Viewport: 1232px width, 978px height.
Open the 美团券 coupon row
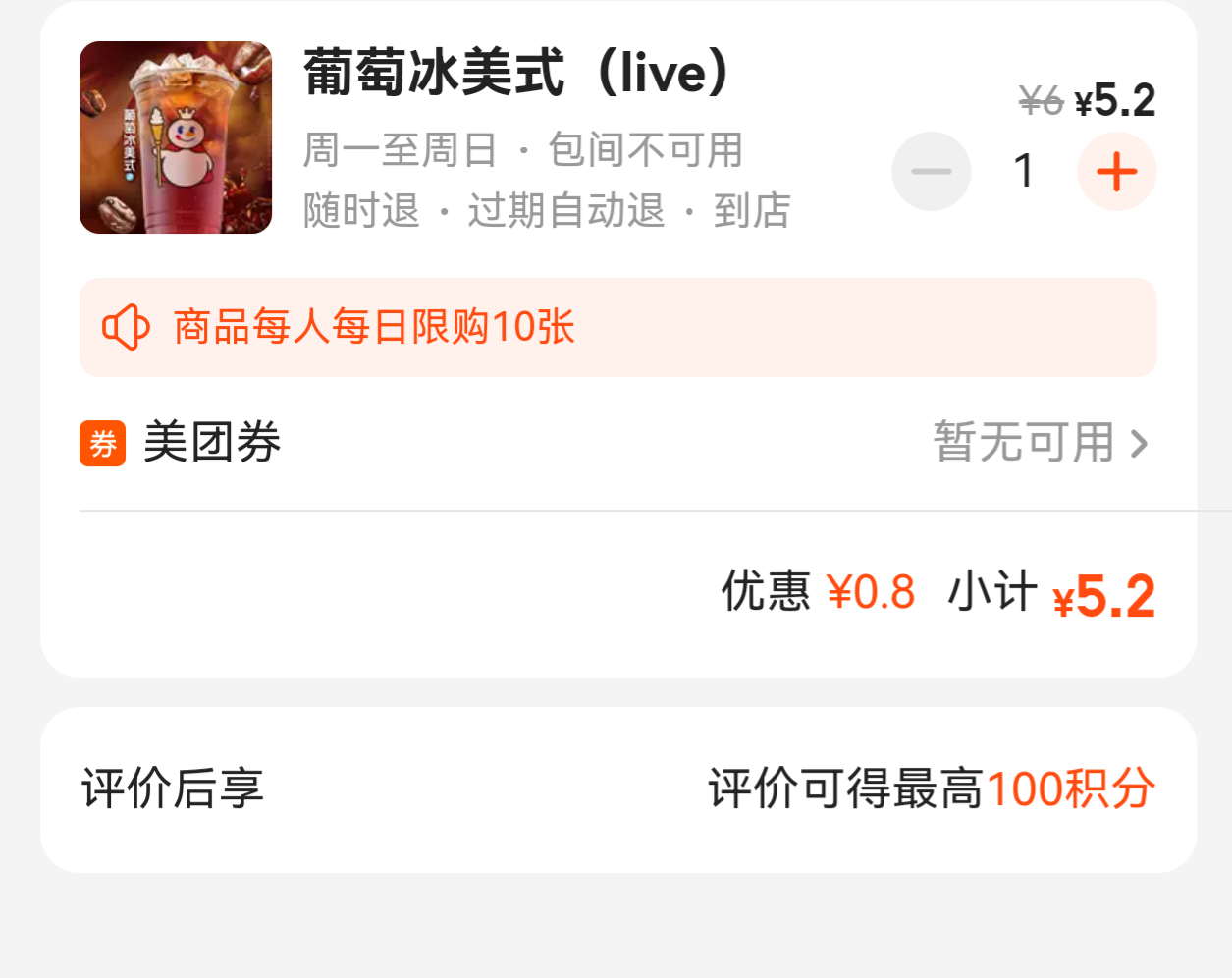618,444
